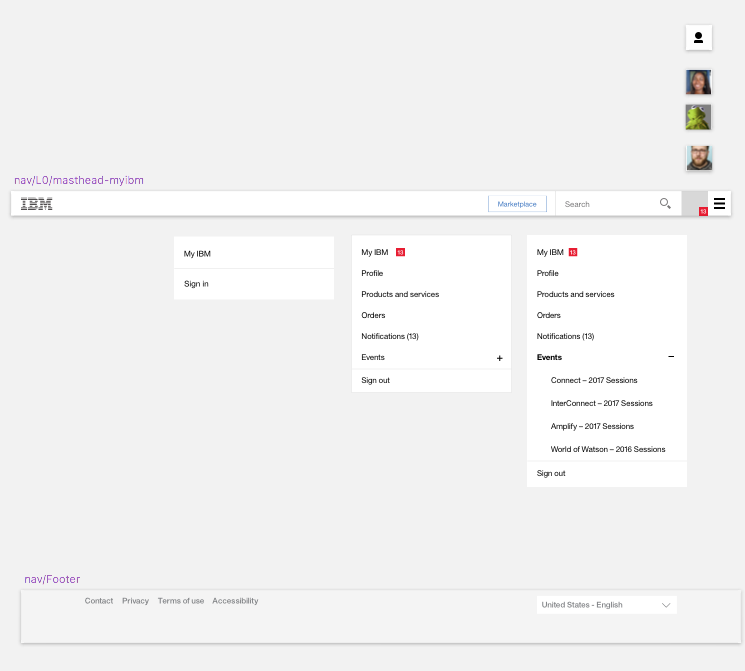Select the woman's profile photo avatar
The image size is (745, 671).
coord(698,82)
